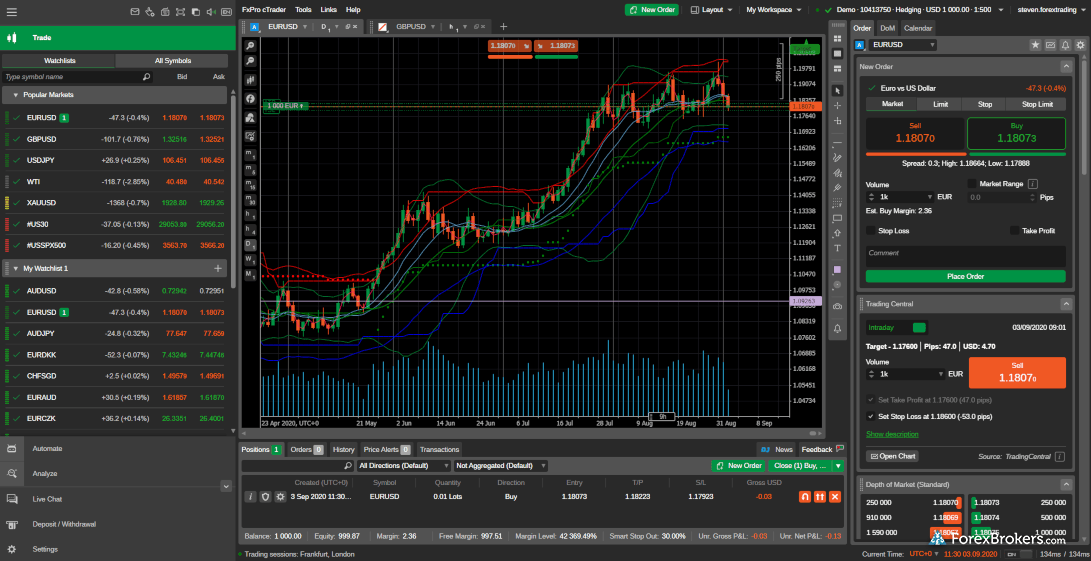The width and height of the screenshot is (1091, 561).
Task: Enable the Stop Loss checkbox
Action: tap(870, 230)
